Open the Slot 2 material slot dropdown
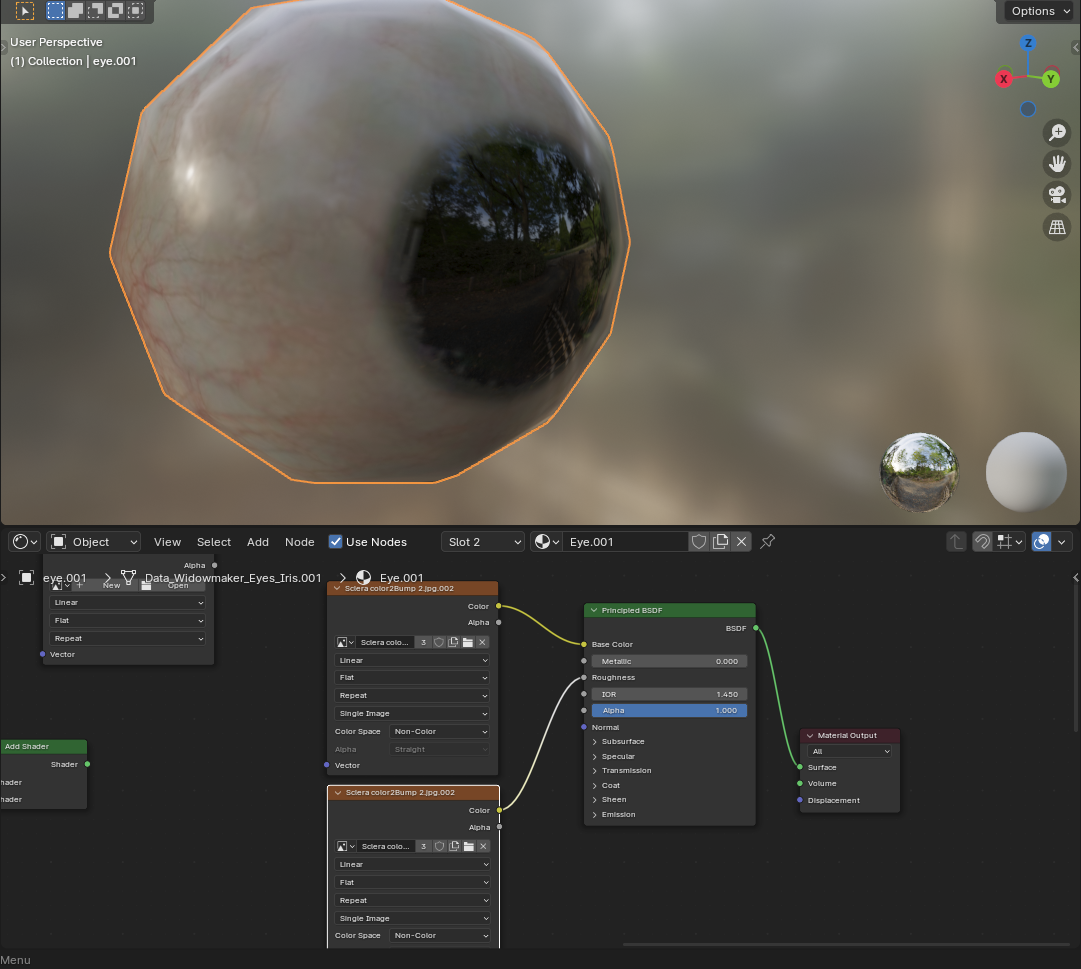The image size is (1081, 969). [x=483, y=542]
